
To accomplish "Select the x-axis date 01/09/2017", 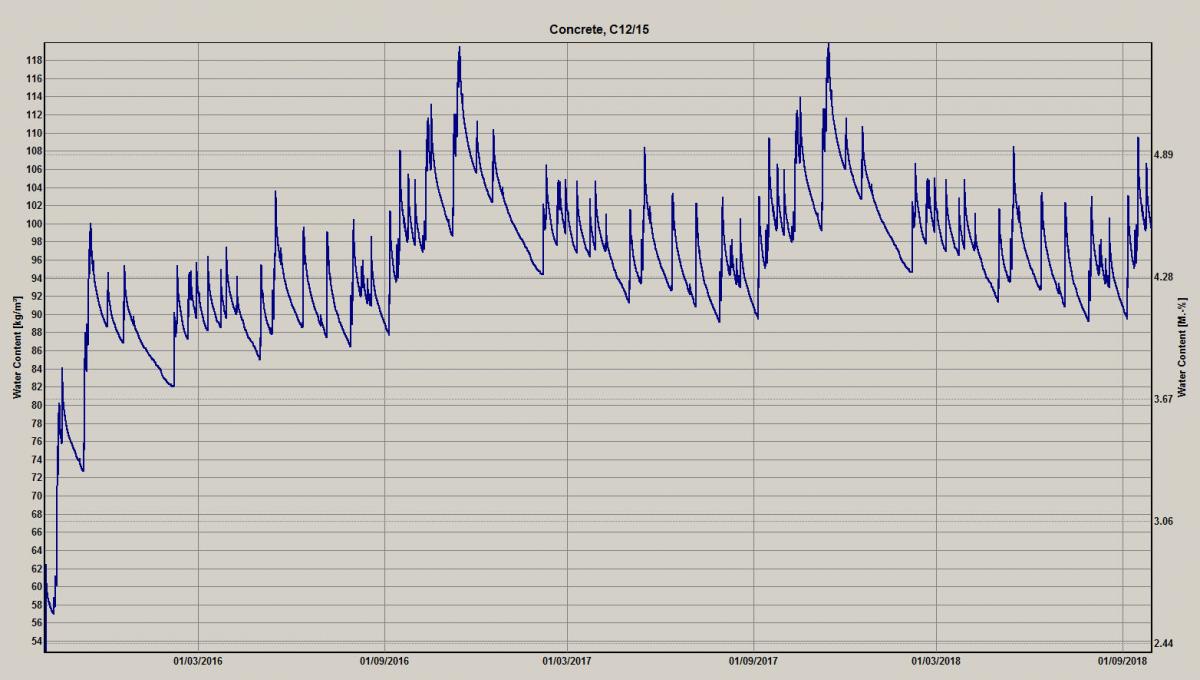I will click(753, 661).
